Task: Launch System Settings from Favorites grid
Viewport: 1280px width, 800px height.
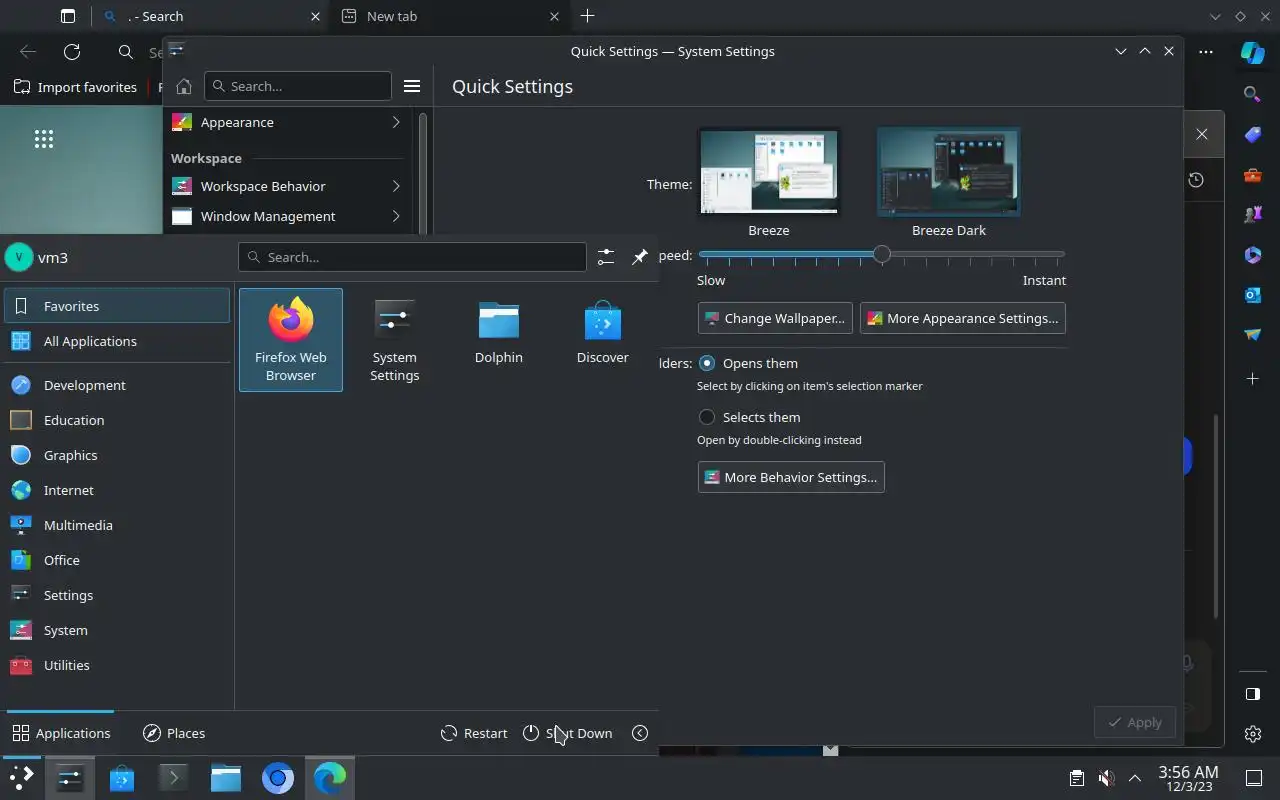Action: pyautogui.click(x=394, y=340)
